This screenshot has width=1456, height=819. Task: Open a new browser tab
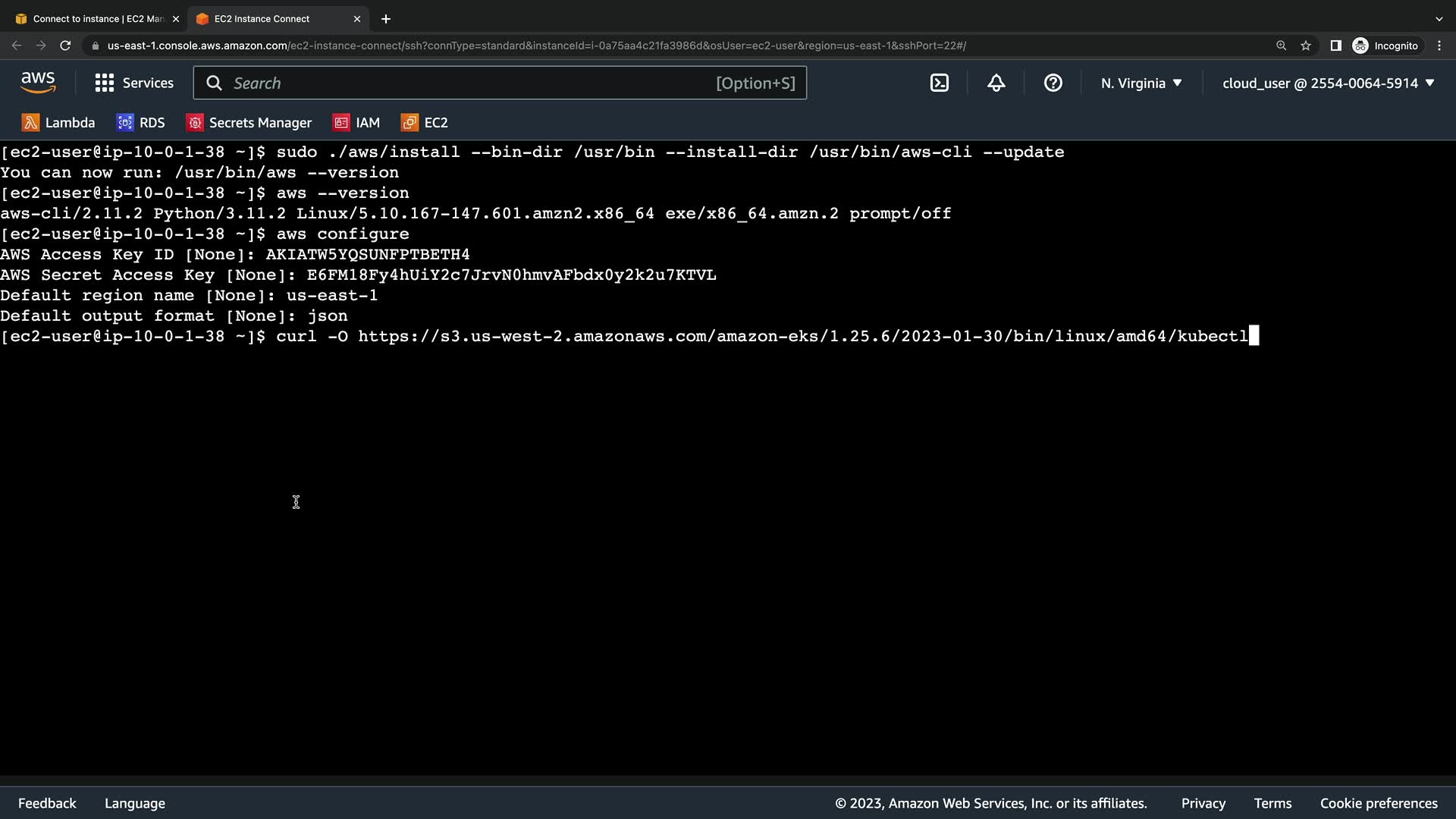click(x=386, y=19)
